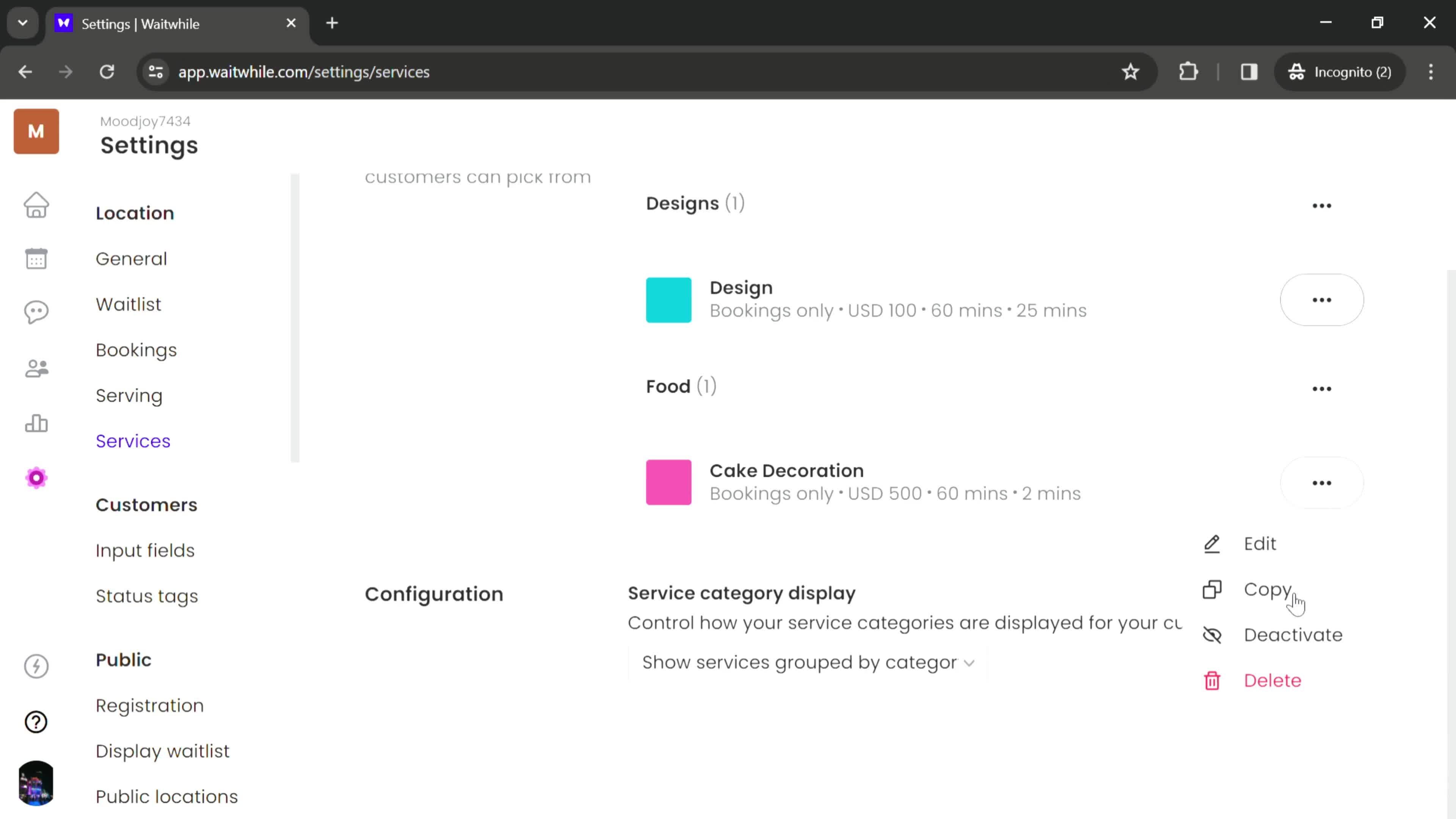Click the cyan Design color swatch

click(668, 300)
